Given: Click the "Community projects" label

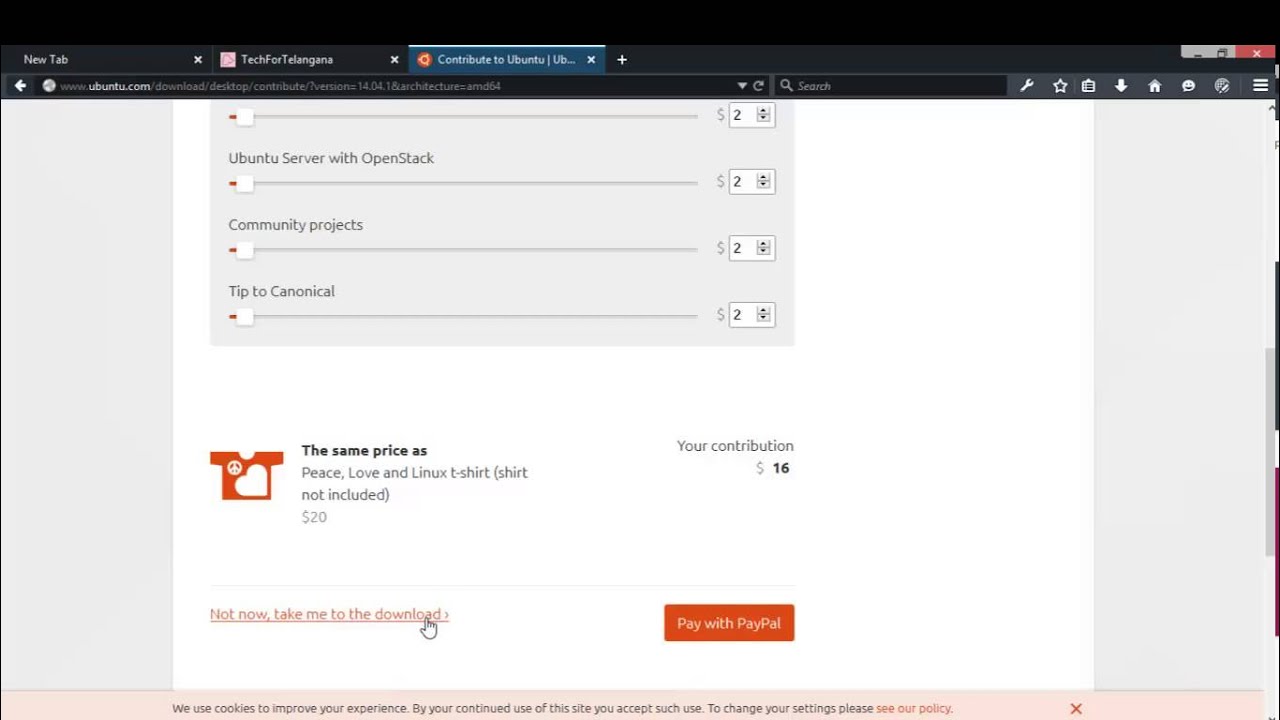Looking at the screenshot, I should (x=295, y=225).
